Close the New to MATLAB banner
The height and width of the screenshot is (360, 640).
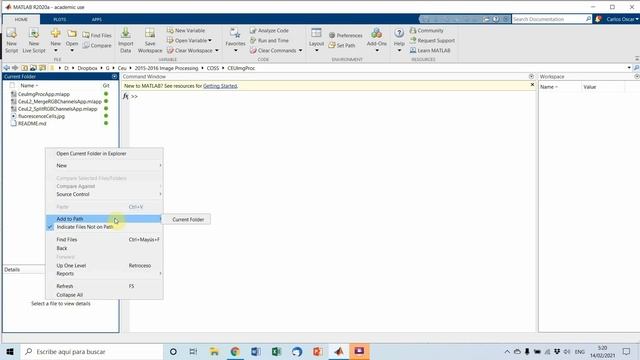click(532, 85)
